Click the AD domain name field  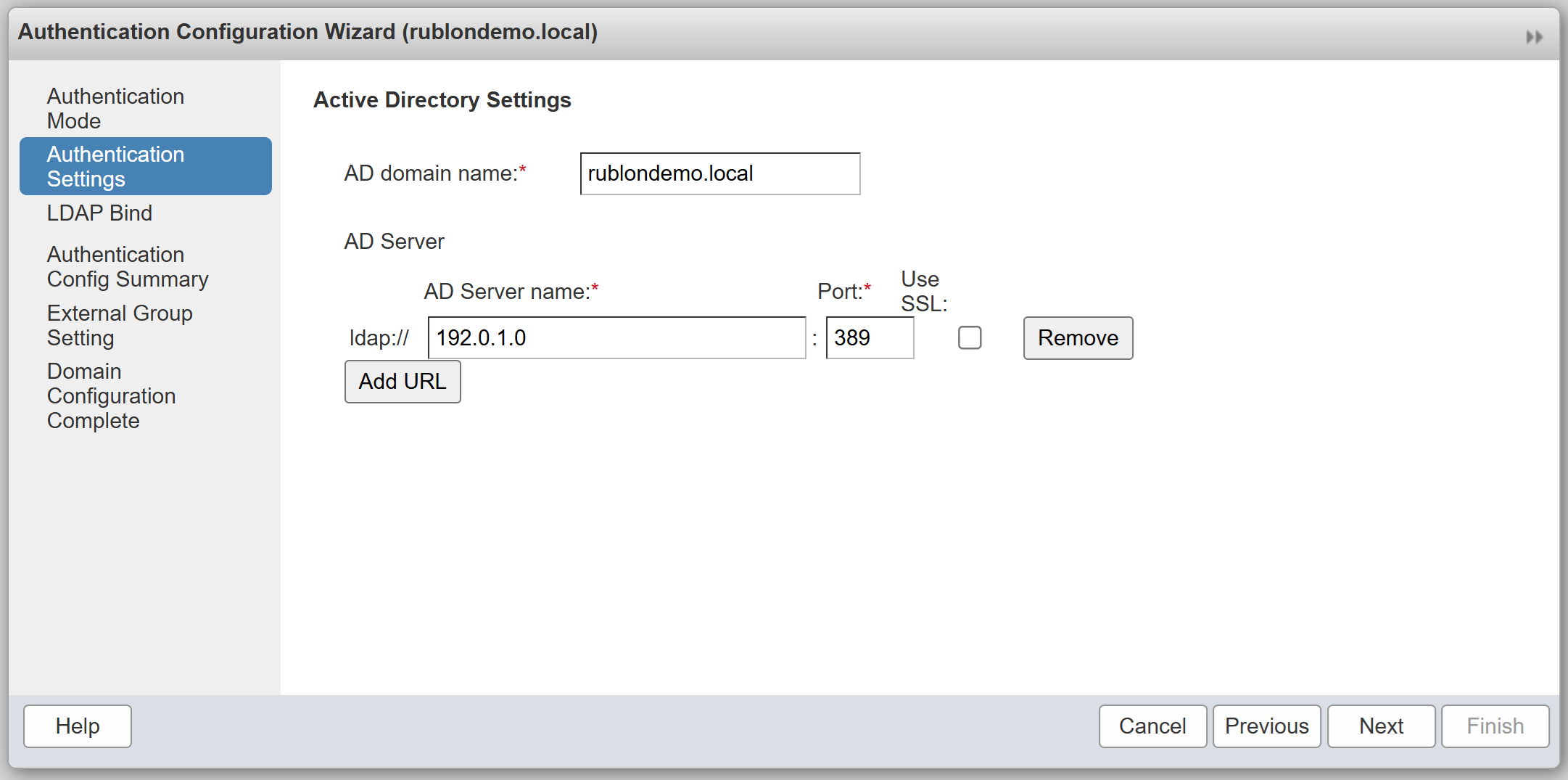719,174
